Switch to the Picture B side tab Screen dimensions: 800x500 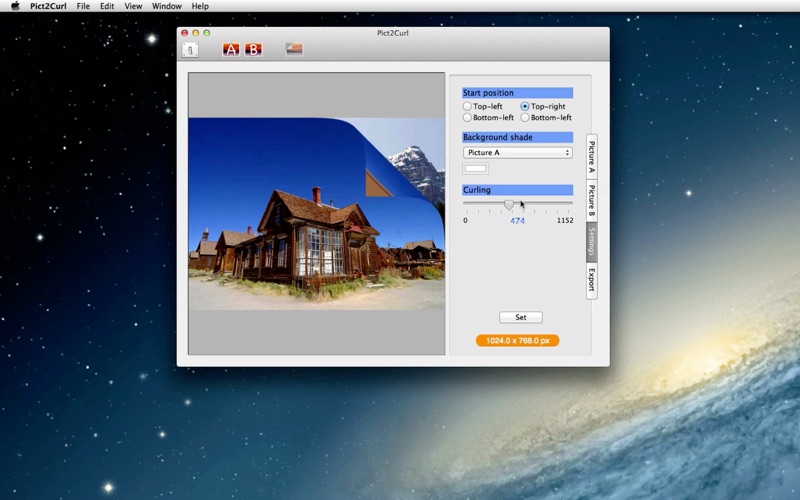coord(591,201)
